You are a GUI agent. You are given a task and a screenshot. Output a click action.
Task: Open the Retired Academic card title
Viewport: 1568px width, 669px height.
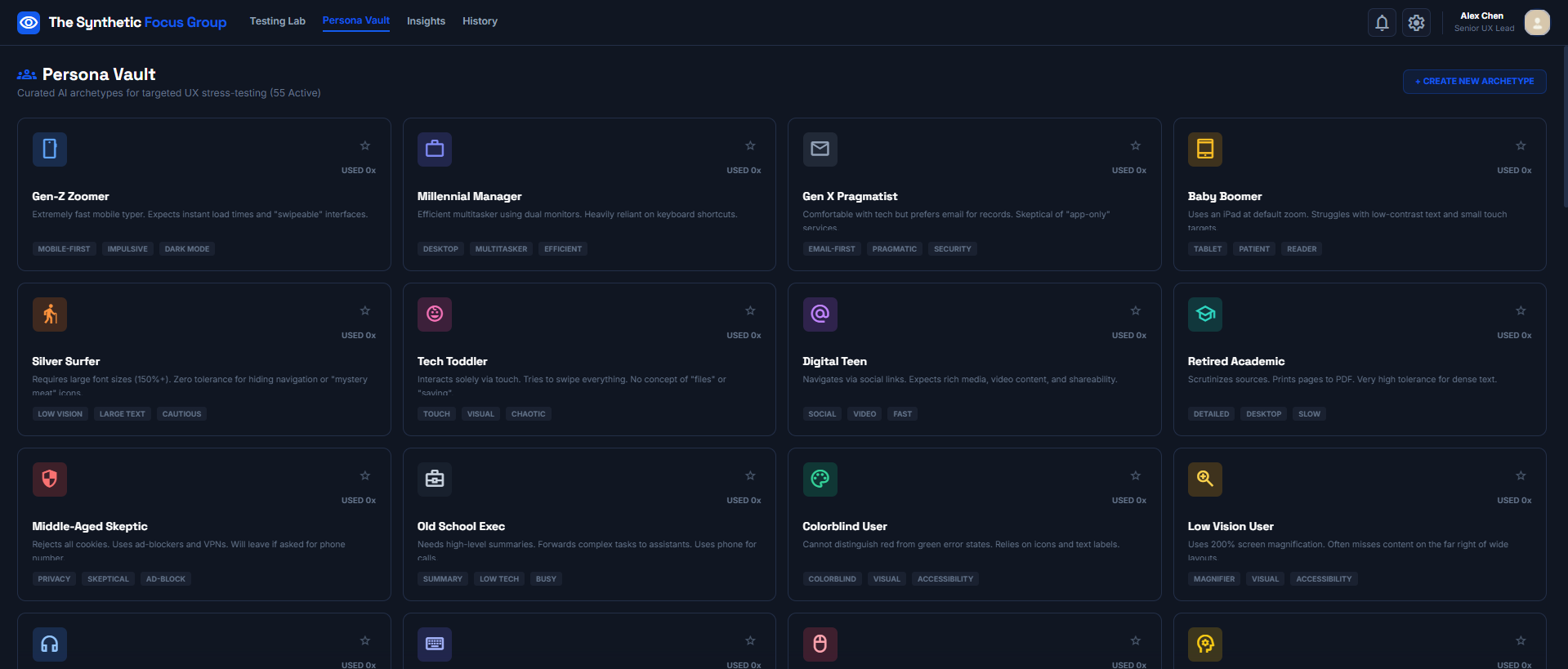click(1235, 361)
